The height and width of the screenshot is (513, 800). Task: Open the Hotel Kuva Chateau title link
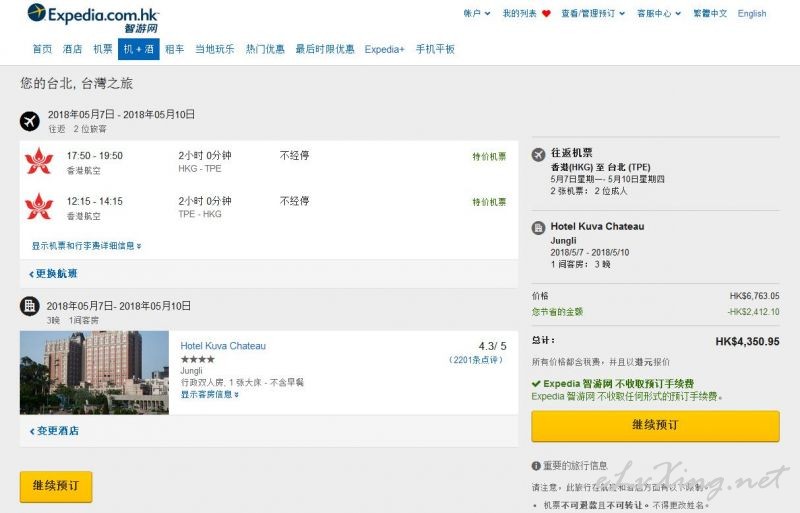click(x=223, y=346)
